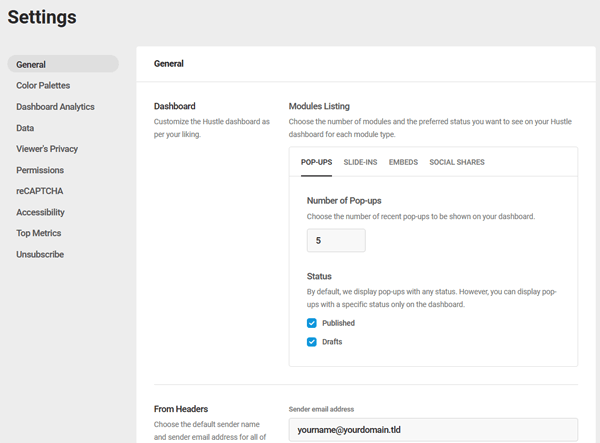This screenshot has width=600, height=443.
Task: Go to Dashboard Analytics section
Action: (x=55, y=107)
